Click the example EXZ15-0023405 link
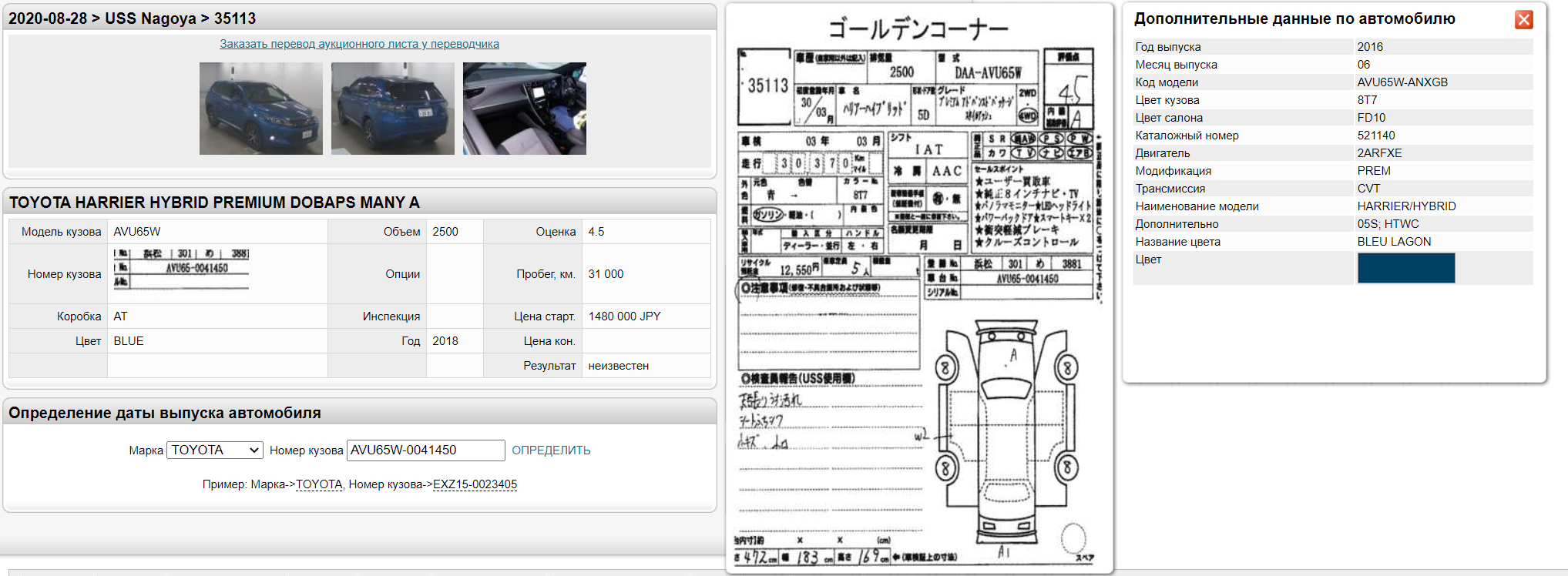 [x=475, y=484]
